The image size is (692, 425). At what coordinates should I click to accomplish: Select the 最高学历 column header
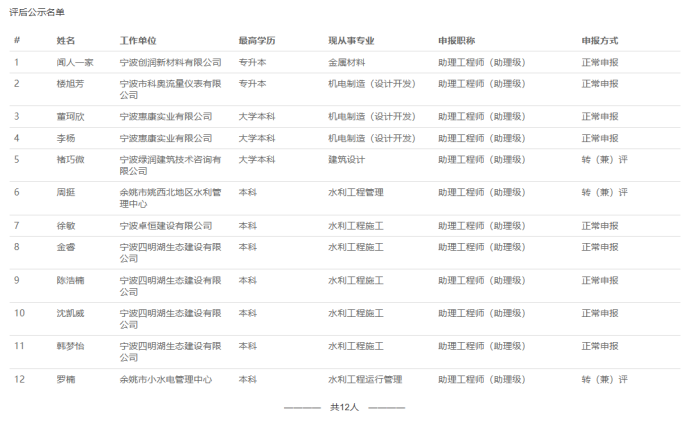(256, 41)
